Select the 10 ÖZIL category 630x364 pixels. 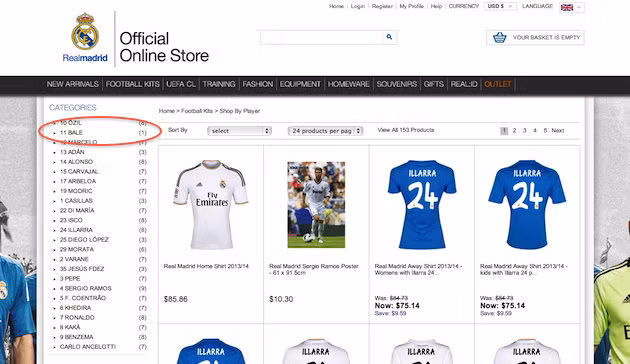coord(71,123)
